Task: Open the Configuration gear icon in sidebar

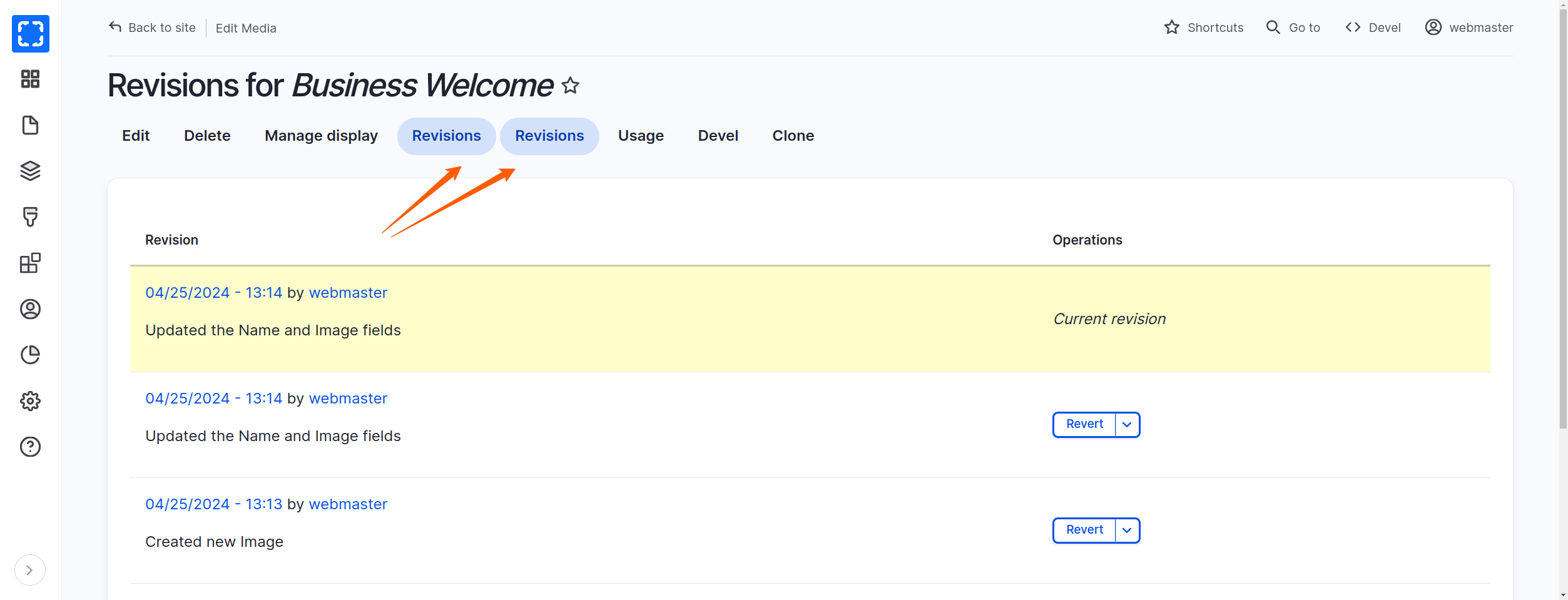Action: [x=30, y=401]
